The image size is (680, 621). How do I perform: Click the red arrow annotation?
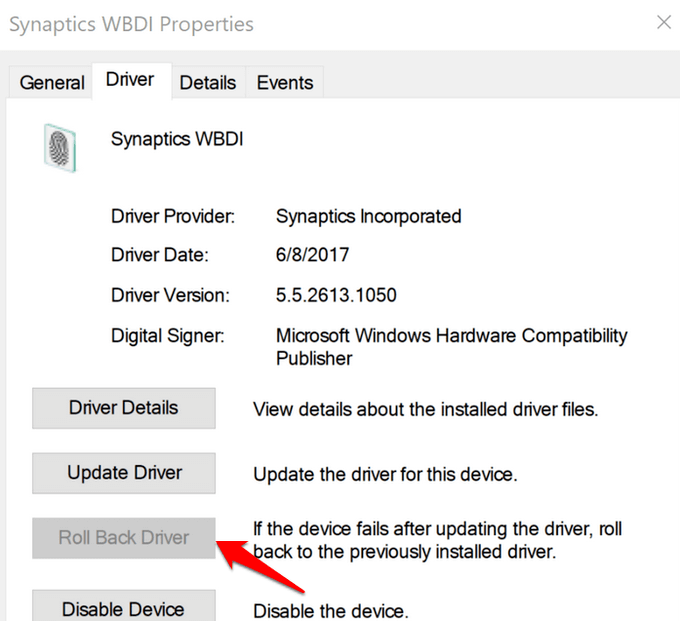point(259,565)
